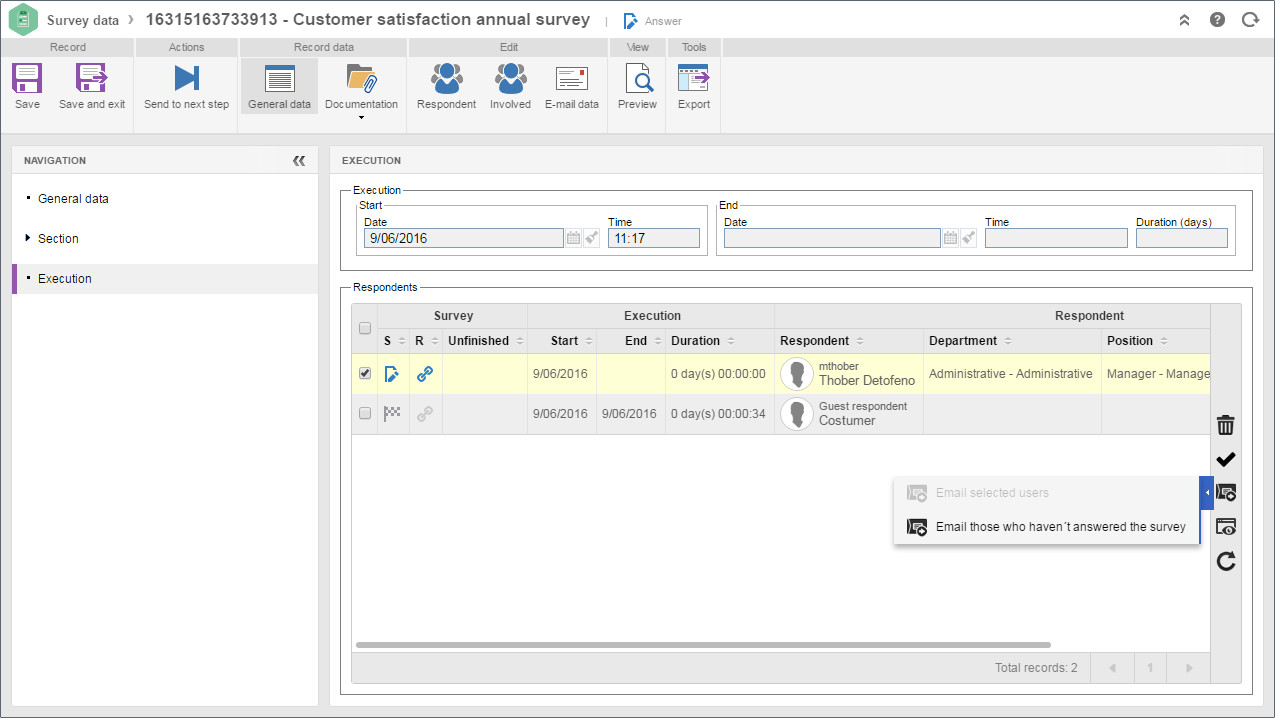Open the help question mark icon

click(1217, 19)
